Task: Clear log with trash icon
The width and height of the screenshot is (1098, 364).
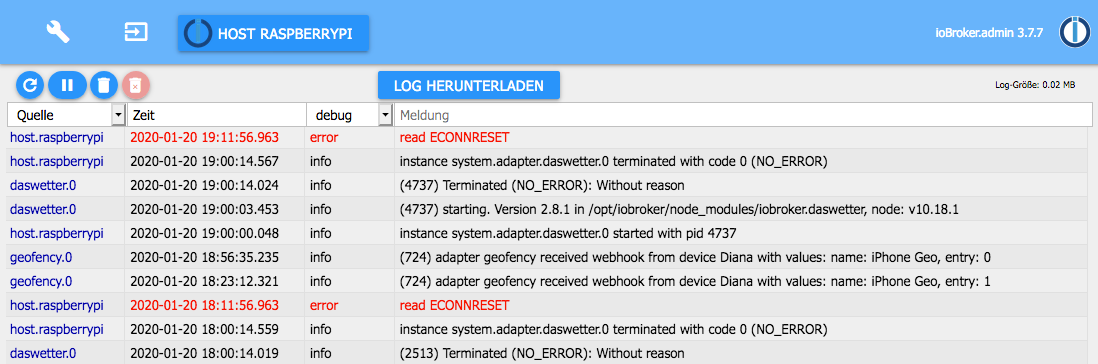Action: [x=104, y=85]
